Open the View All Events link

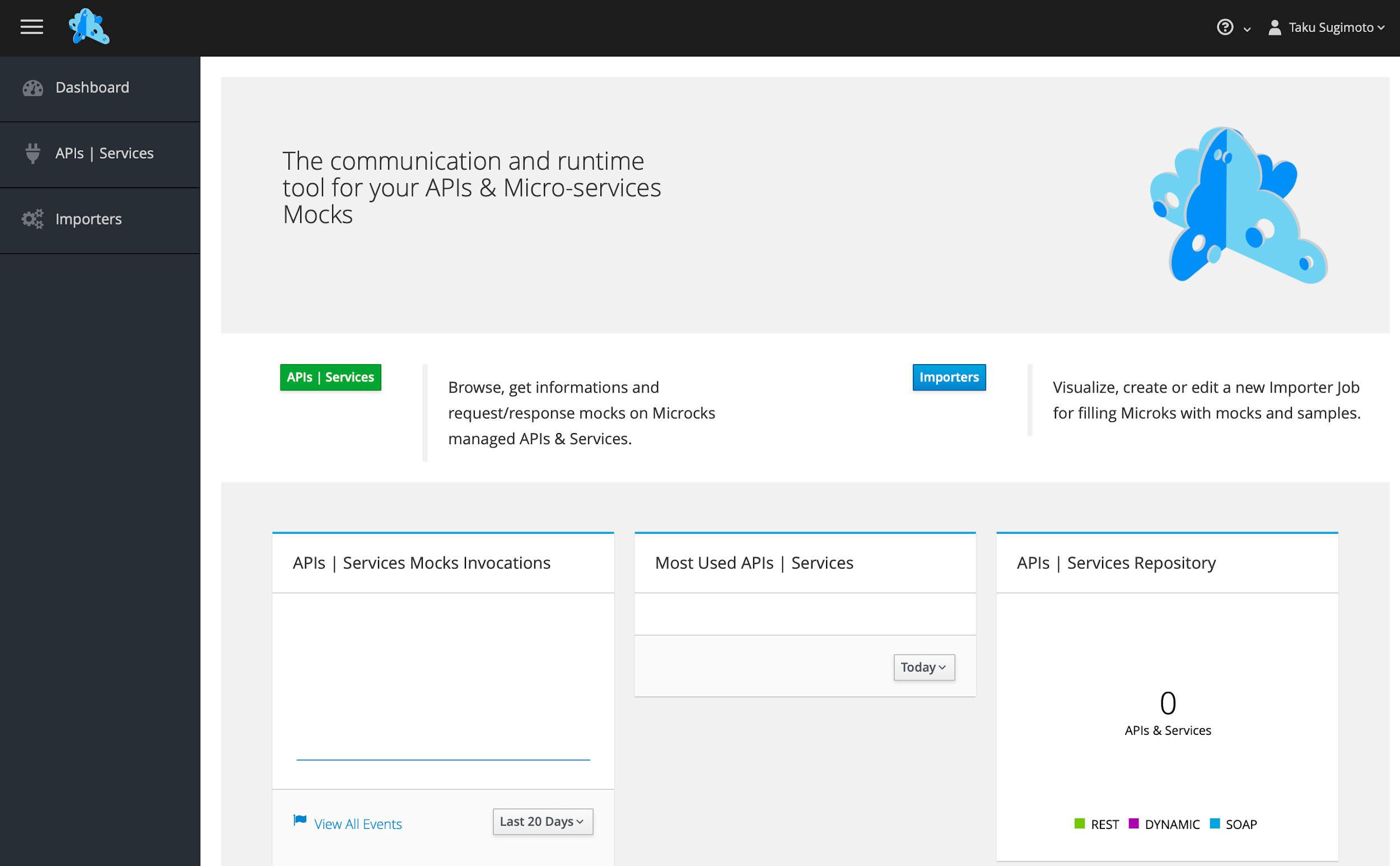click(358, 824)
